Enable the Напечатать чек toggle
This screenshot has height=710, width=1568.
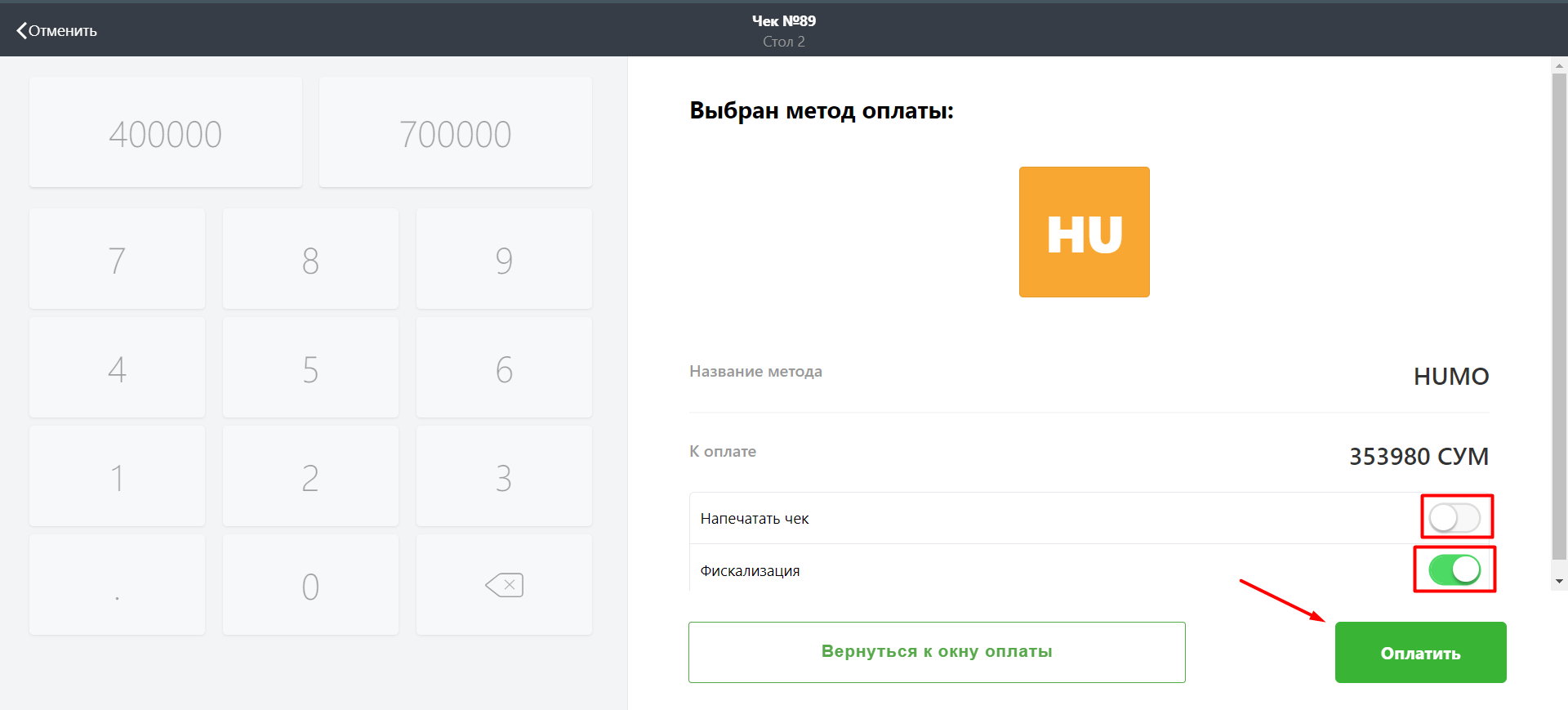pyautogui.click(x=1454, y=518)
